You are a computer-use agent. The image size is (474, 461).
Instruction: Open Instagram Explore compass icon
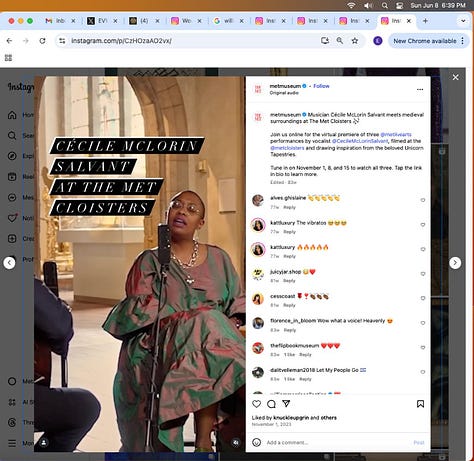click(x=12, y=156)
